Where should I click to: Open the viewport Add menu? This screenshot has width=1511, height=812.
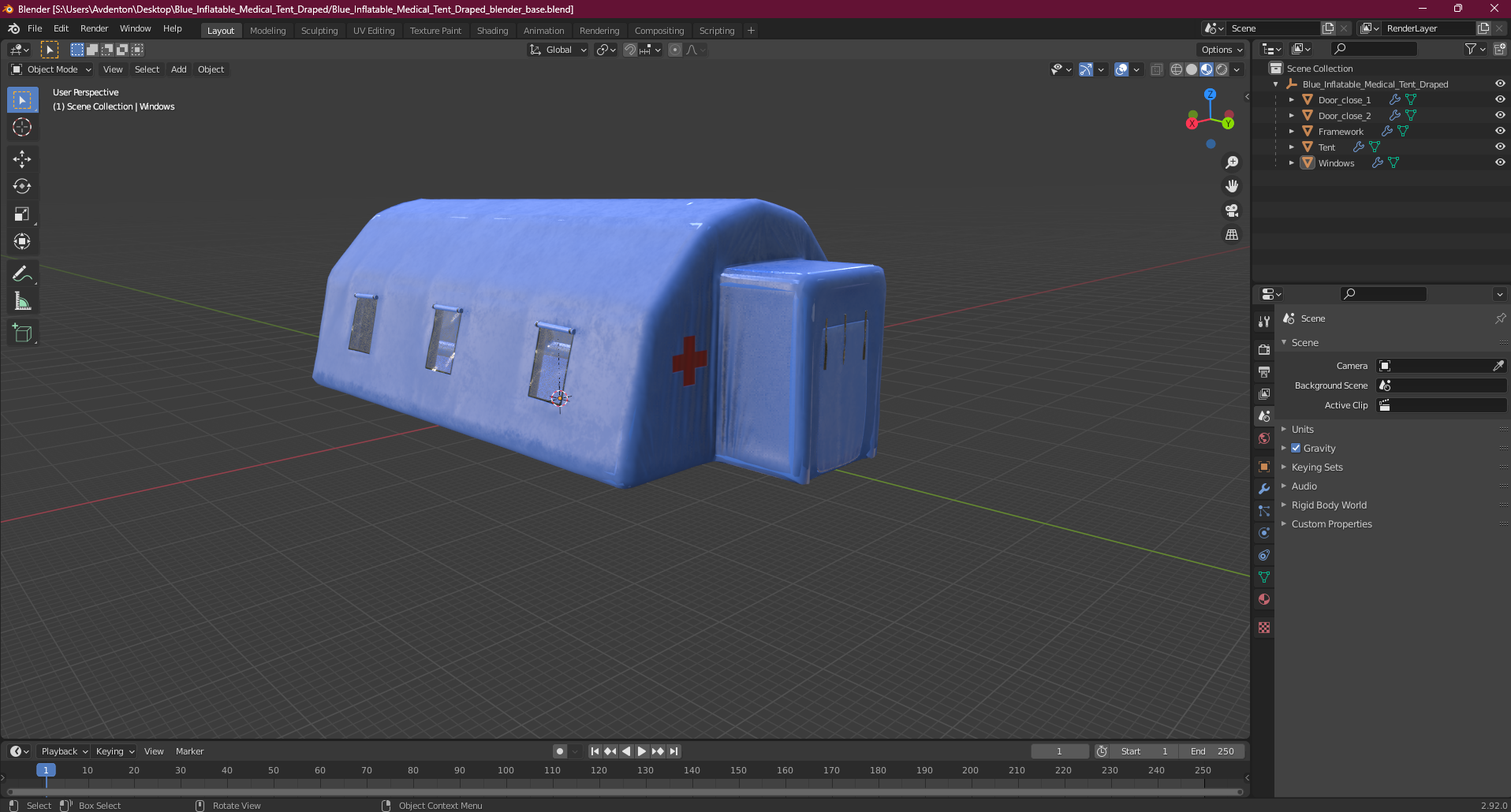tap(179, 69)
